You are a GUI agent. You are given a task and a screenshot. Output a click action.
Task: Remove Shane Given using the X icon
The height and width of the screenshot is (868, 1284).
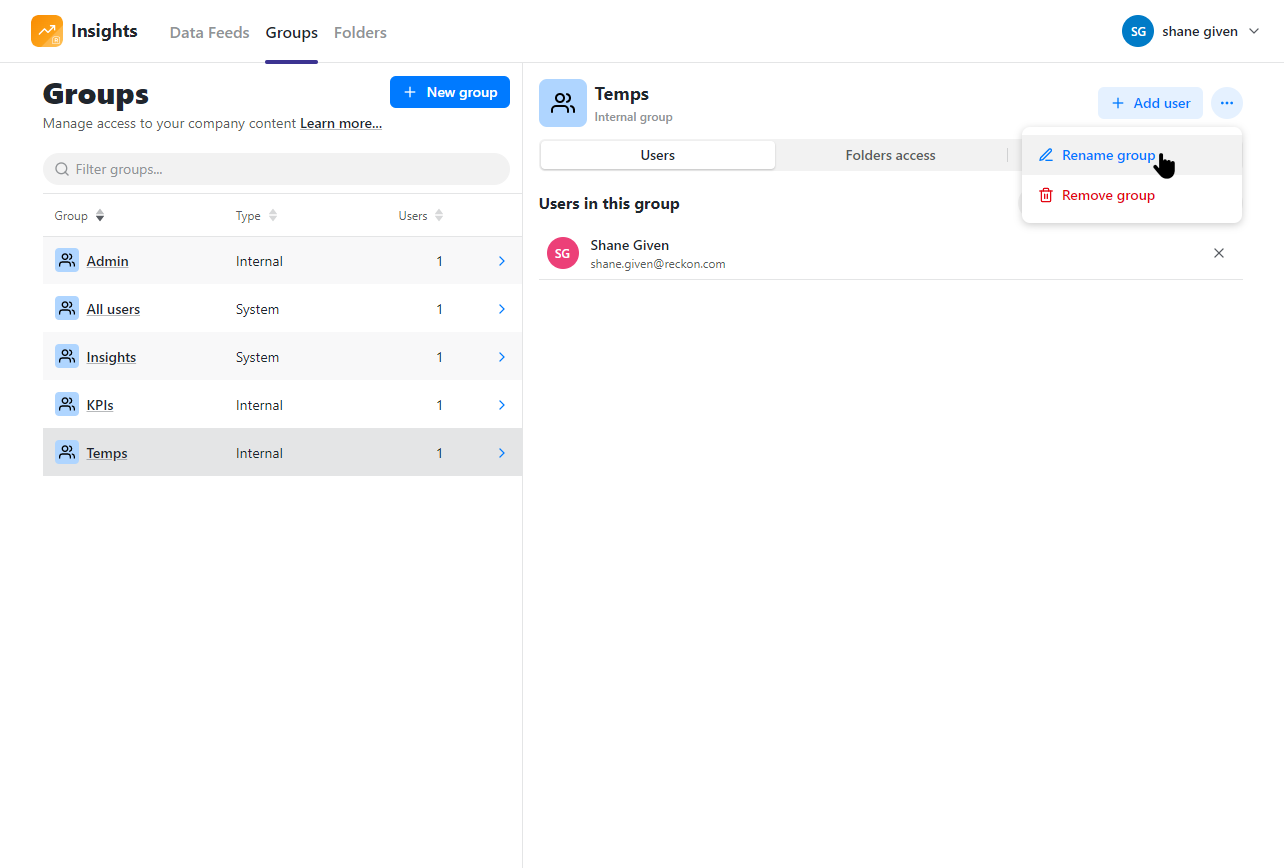click(1218, 253)
